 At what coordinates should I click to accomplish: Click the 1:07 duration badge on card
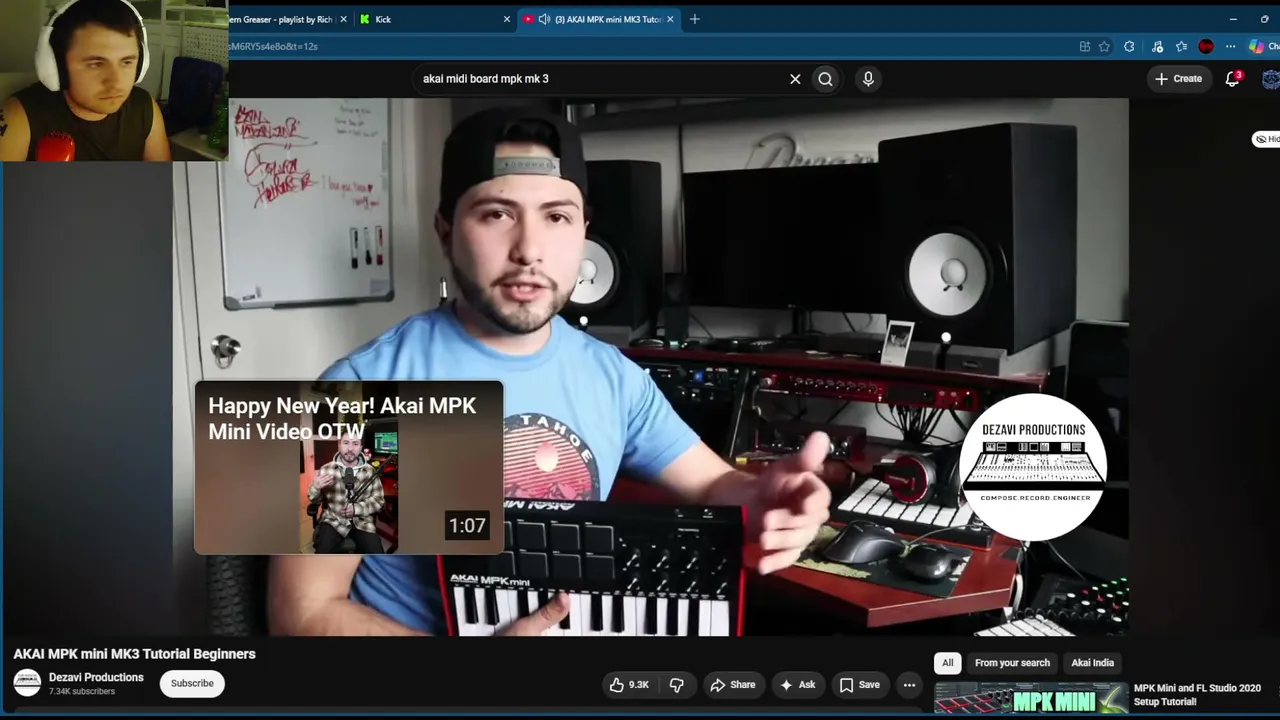coord(467,526)
